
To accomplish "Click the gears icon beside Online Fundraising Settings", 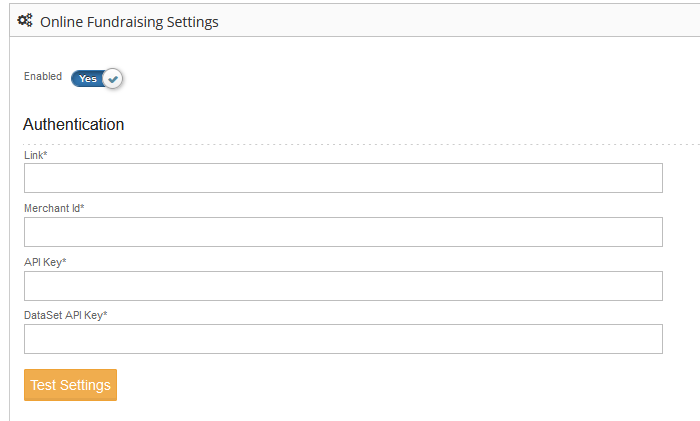I will coord(25,21).
